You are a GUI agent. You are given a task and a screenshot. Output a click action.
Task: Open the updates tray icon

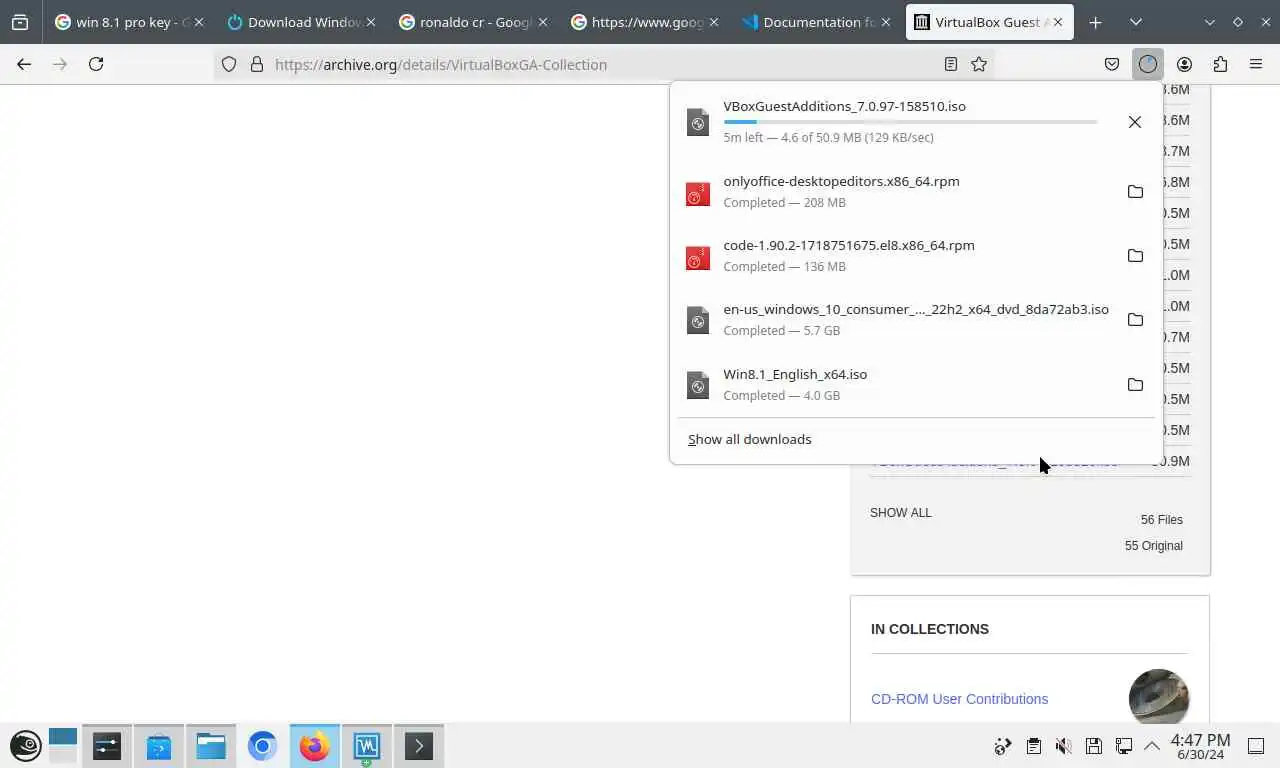[1003, 746]
